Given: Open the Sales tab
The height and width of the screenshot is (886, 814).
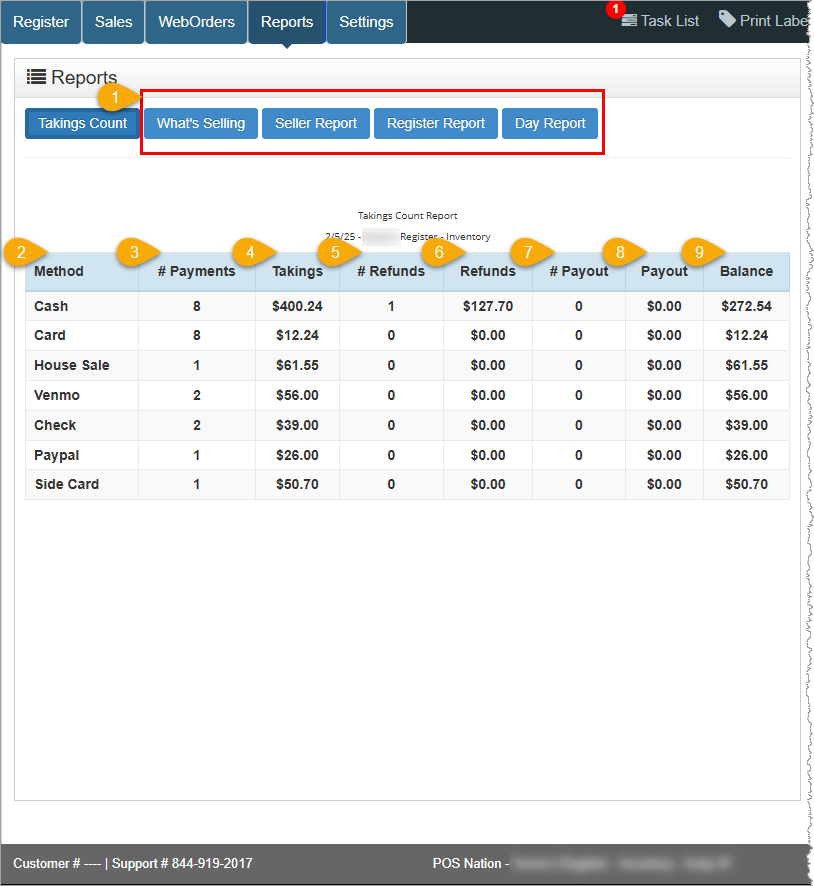Looking at the screenshot, I should 113,22.
